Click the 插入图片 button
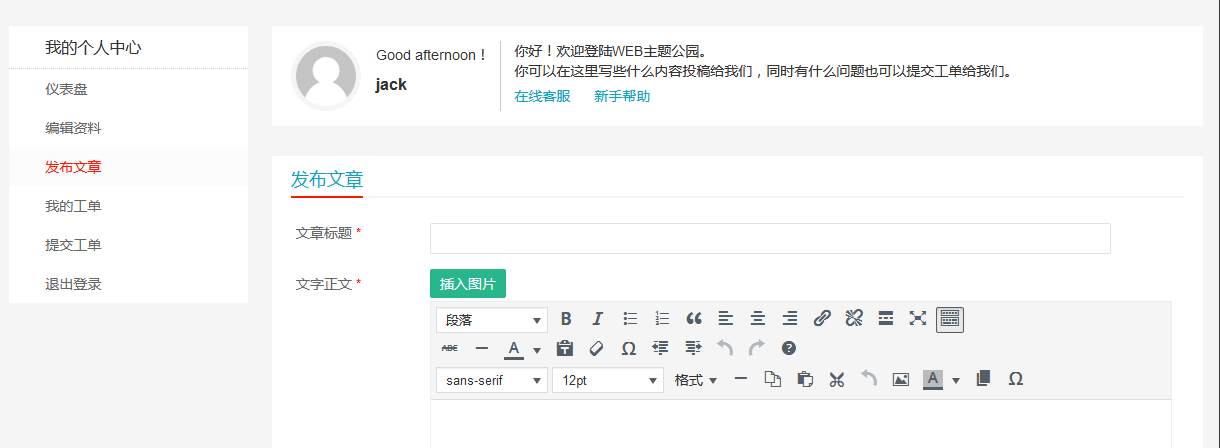1220x448 pixels. pos(468,284)
